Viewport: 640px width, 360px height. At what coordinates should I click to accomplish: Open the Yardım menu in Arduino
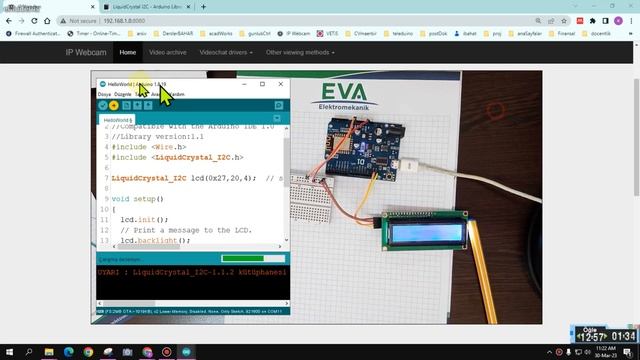177,94
